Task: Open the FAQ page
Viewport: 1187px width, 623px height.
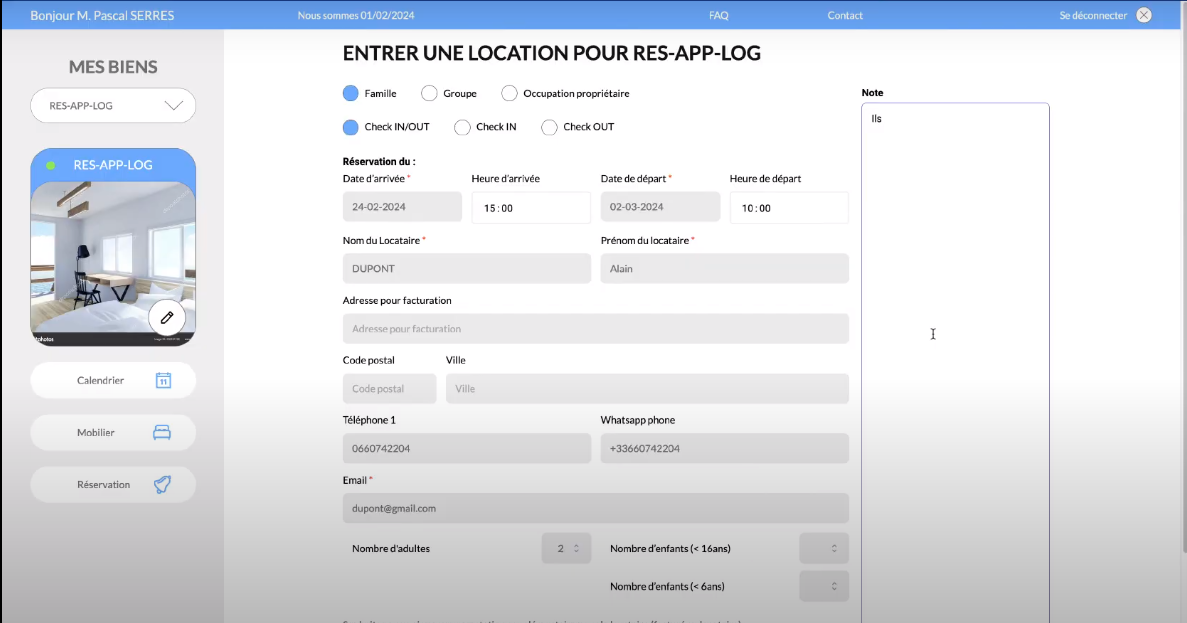Action: (718, 15)
